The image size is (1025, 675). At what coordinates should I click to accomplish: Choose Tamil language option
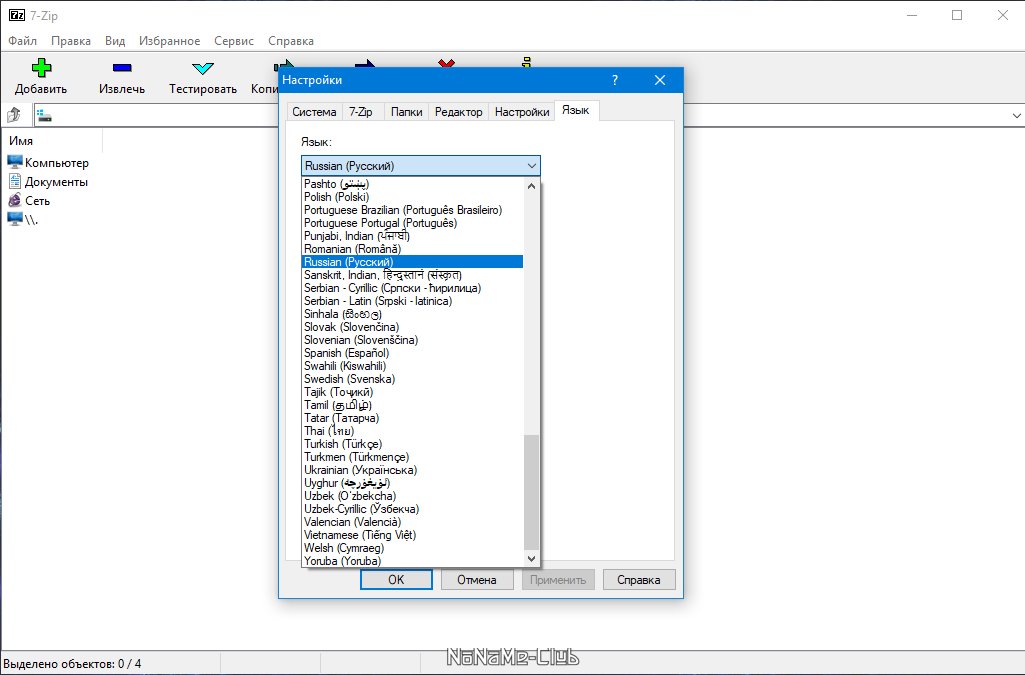point(412,405)
